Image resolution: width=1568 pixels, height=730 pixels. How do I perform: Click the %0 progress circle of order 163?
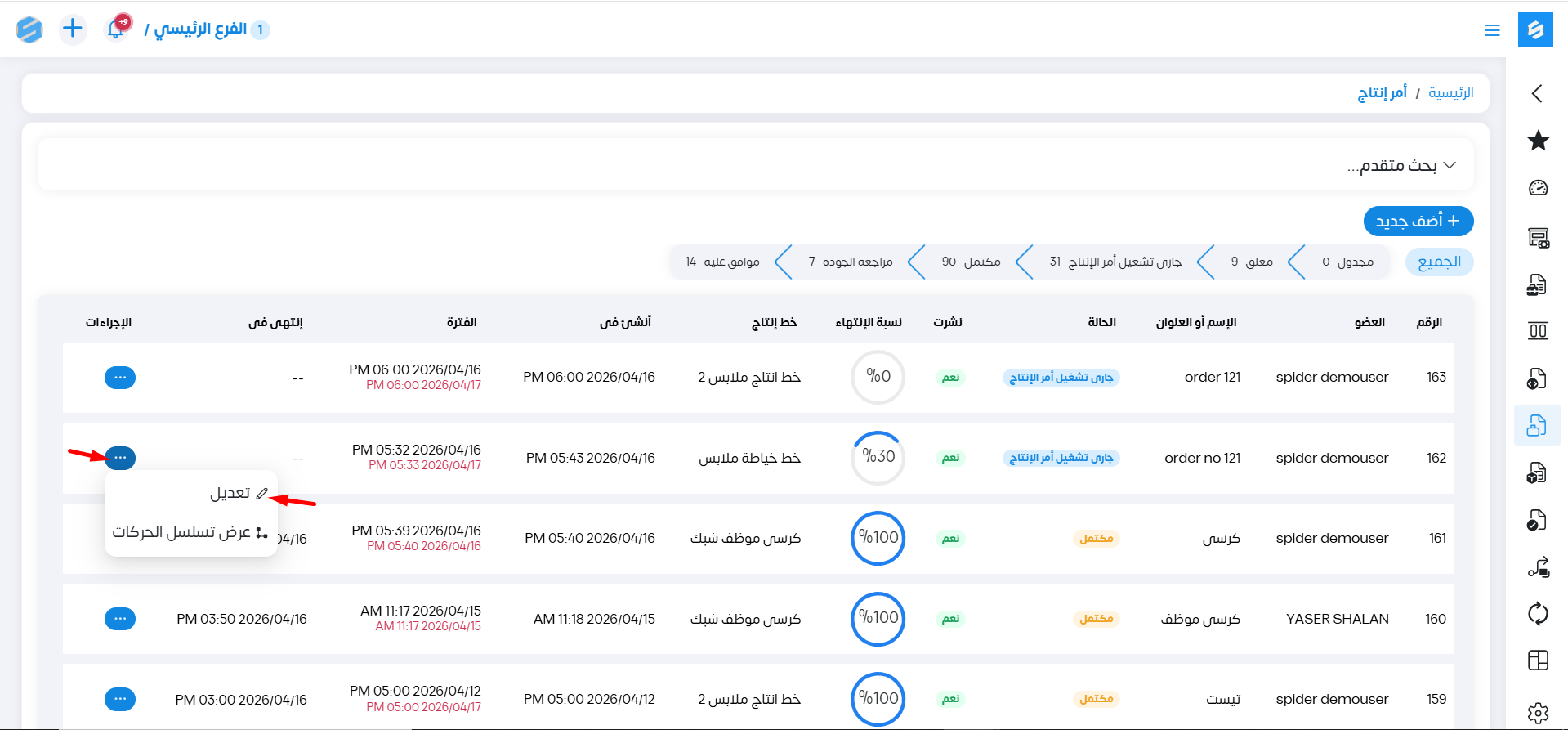[x=878, y=377]
